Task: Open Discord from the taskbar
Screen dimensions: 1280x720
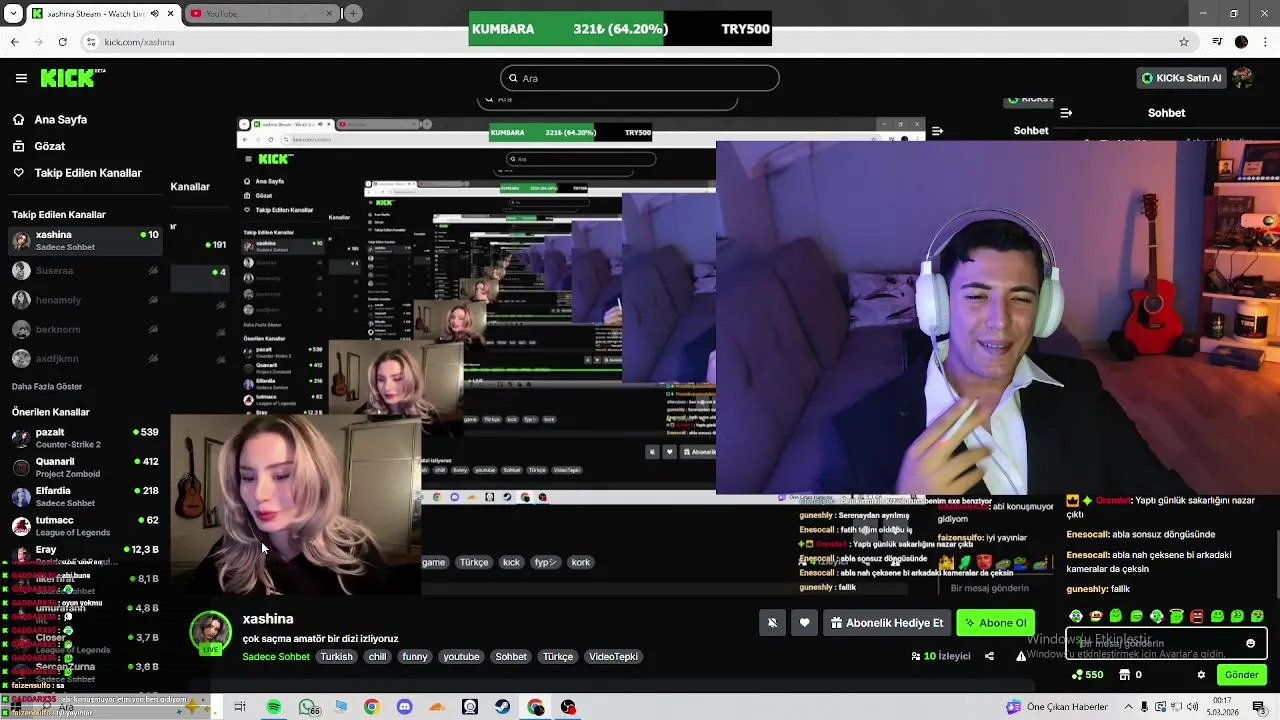Action: coord(404,707)
